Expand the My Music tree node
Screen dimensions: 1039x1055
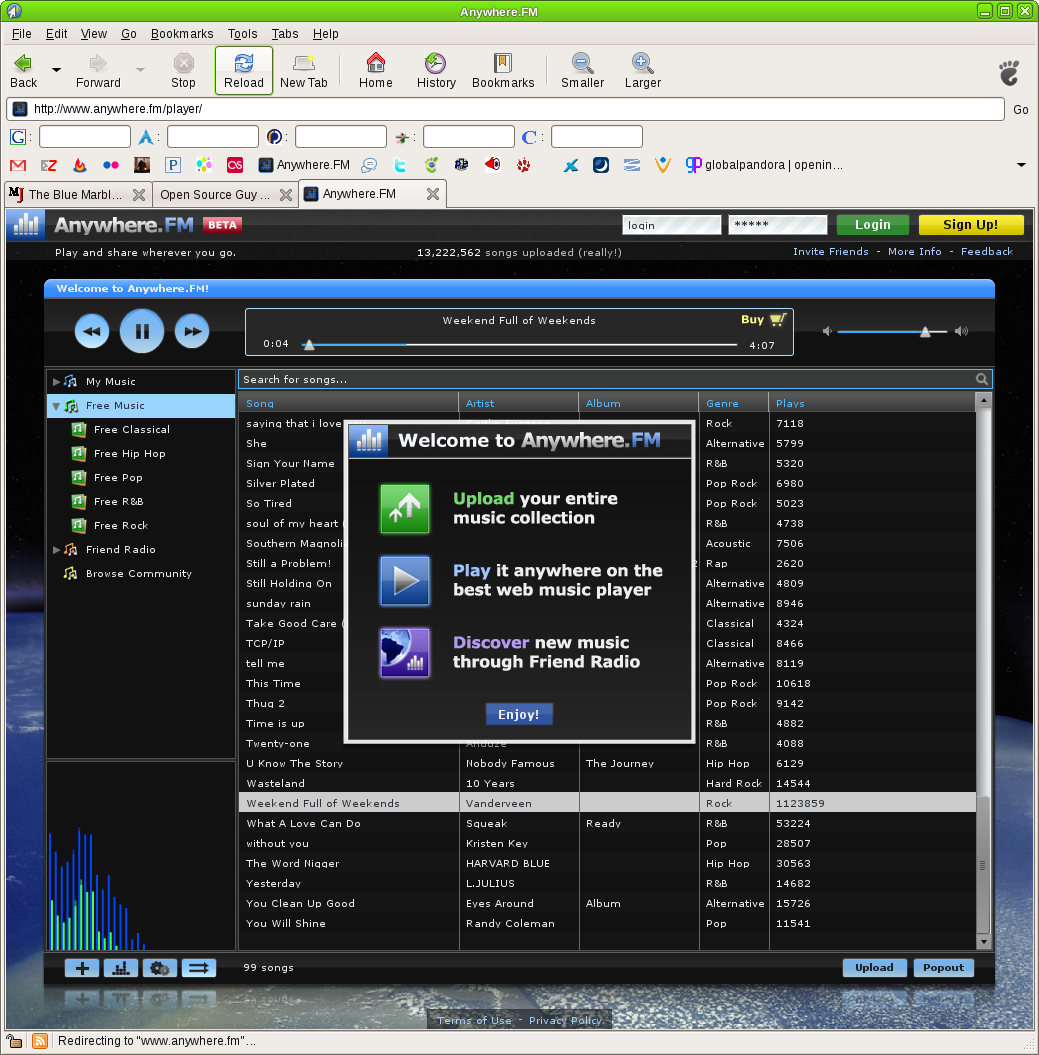point(57,382)
